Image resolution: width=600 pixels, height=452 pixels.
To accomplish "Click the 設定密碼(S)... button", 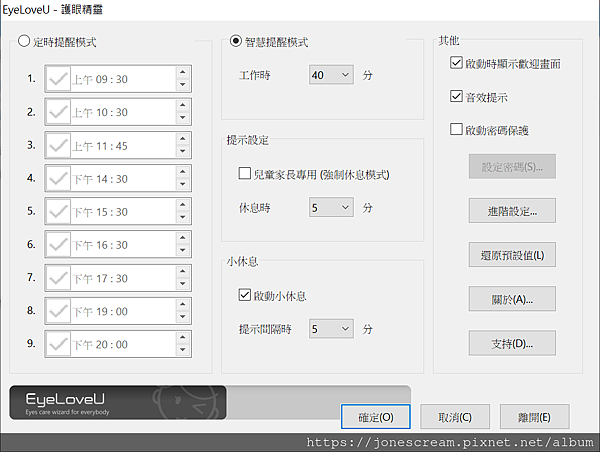I will (512, 166).
